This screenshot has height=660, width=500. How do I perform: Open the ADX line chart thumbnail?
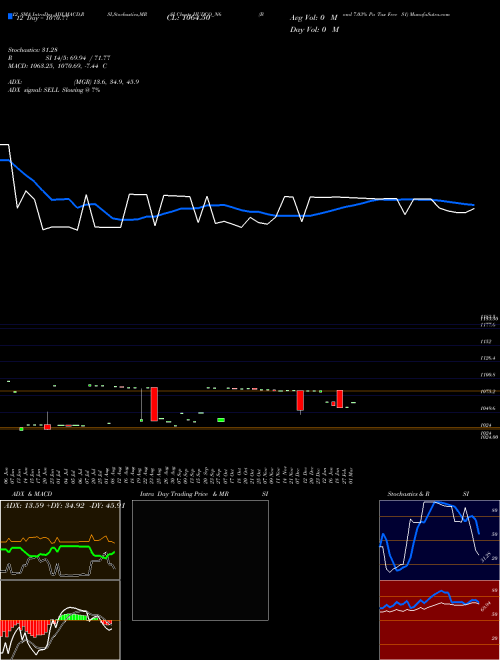coord(60,540)
